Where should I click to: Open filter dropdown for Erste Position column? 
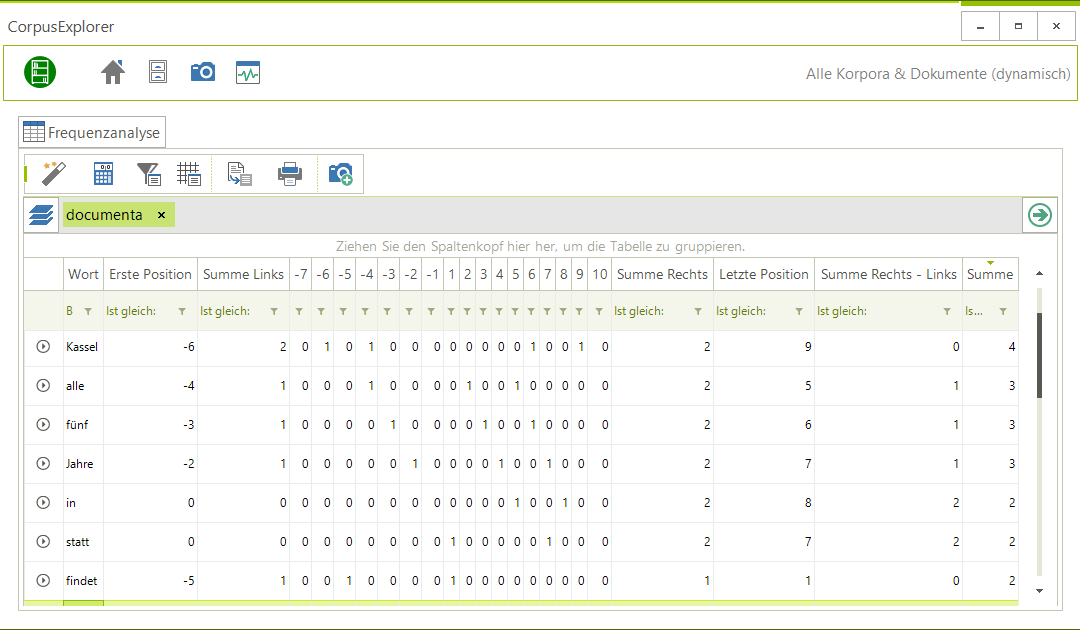[181, 312]
